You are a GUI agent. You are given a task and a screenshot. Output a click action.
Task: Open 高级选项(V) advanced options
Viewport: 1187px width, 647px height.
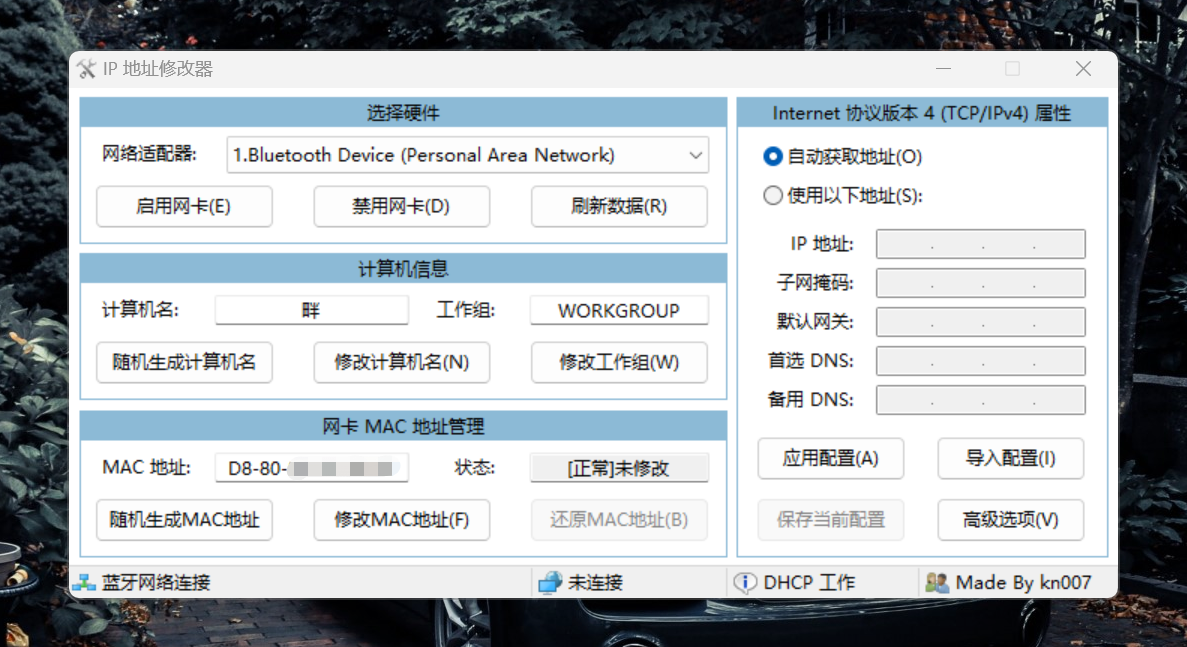(1010, 520)
